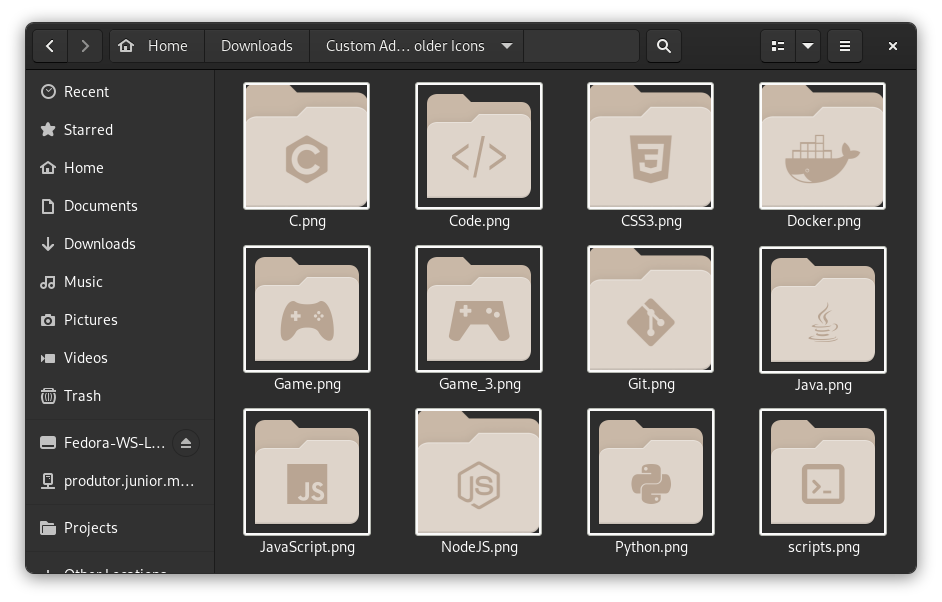Select the Python.png thumbnail
This screenshot has width=942, height=602.
pos(651,472)
